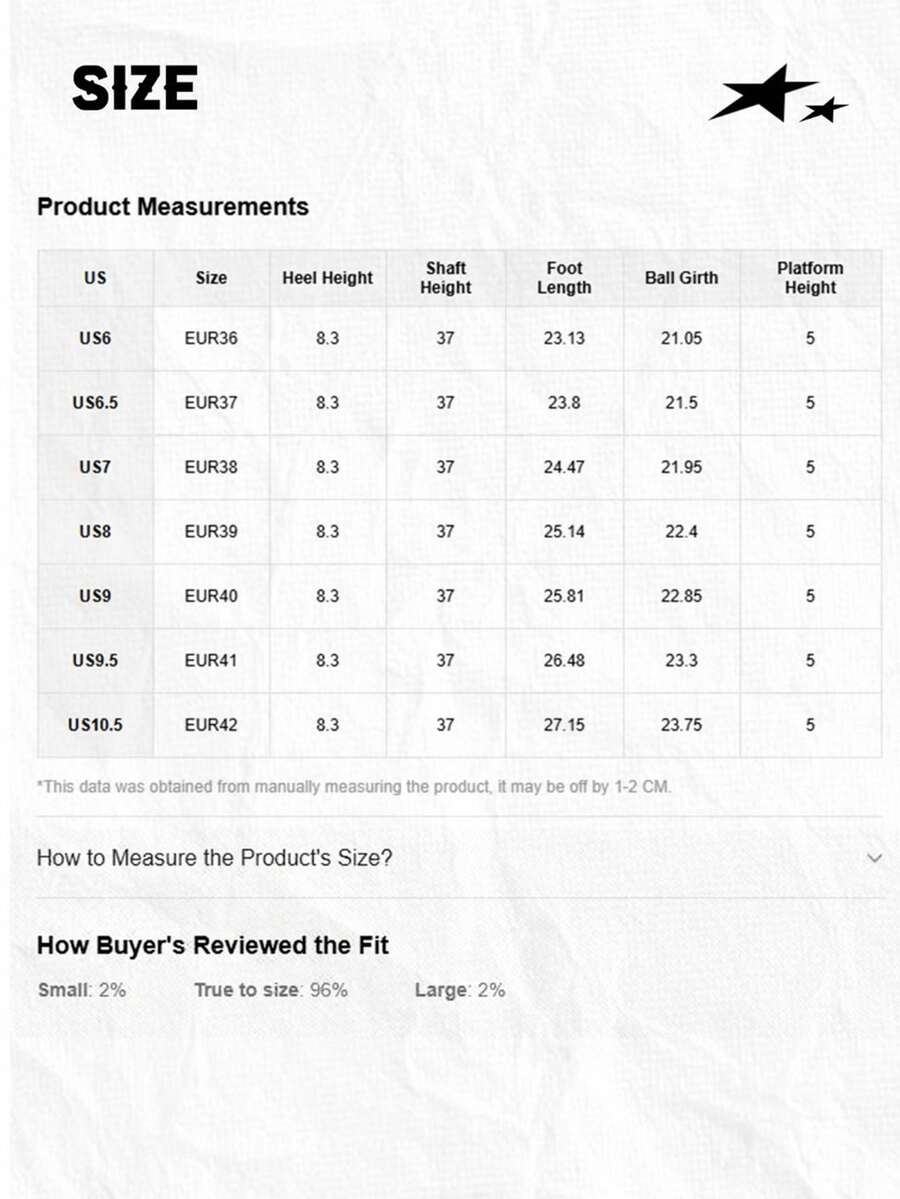Select the Platform Height column header

point(810,278)
